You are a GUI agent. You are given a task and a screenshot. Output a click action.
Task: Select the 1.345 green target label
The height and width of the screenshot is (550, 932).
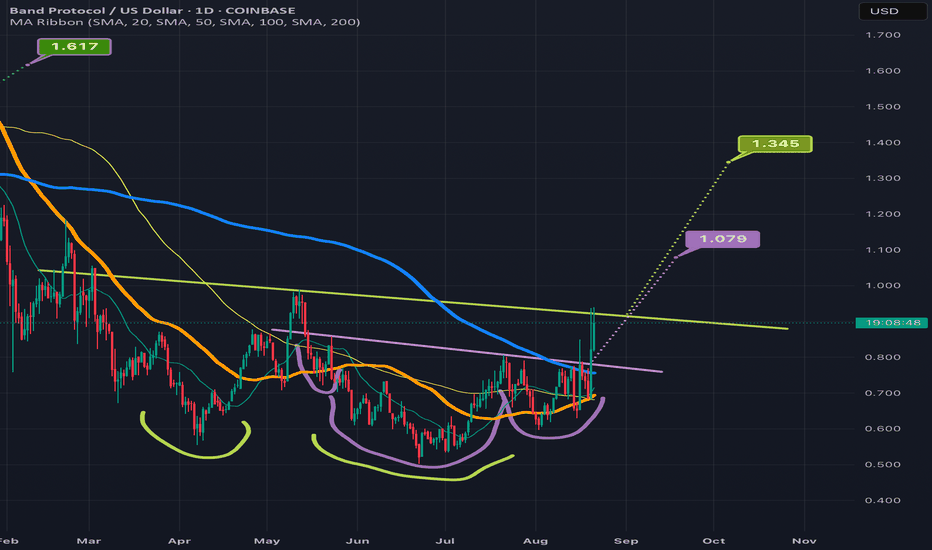pyautogui.click(x=775, y=144)
